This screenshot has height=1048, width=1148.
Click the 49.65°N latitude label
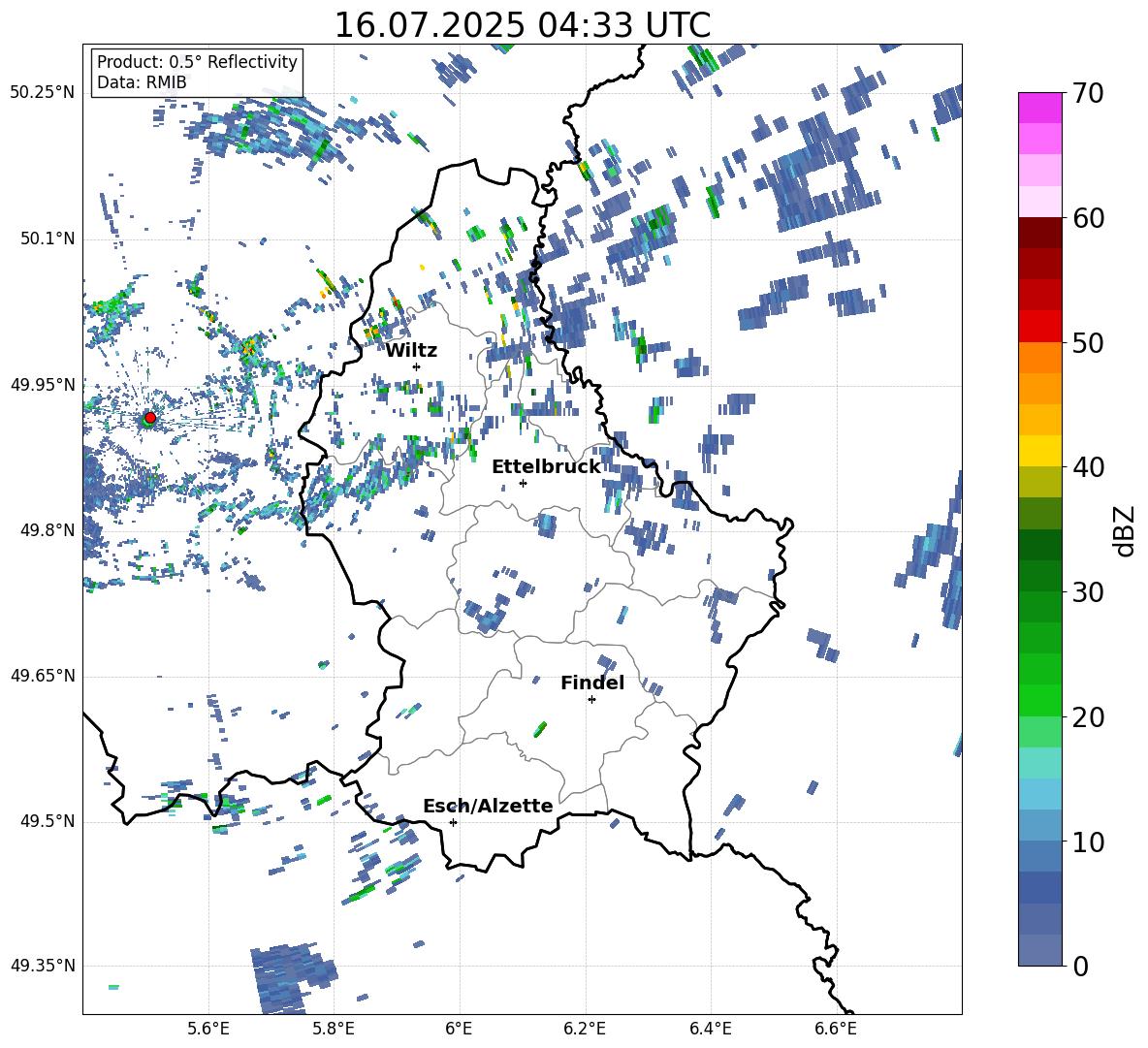[43, 677]
